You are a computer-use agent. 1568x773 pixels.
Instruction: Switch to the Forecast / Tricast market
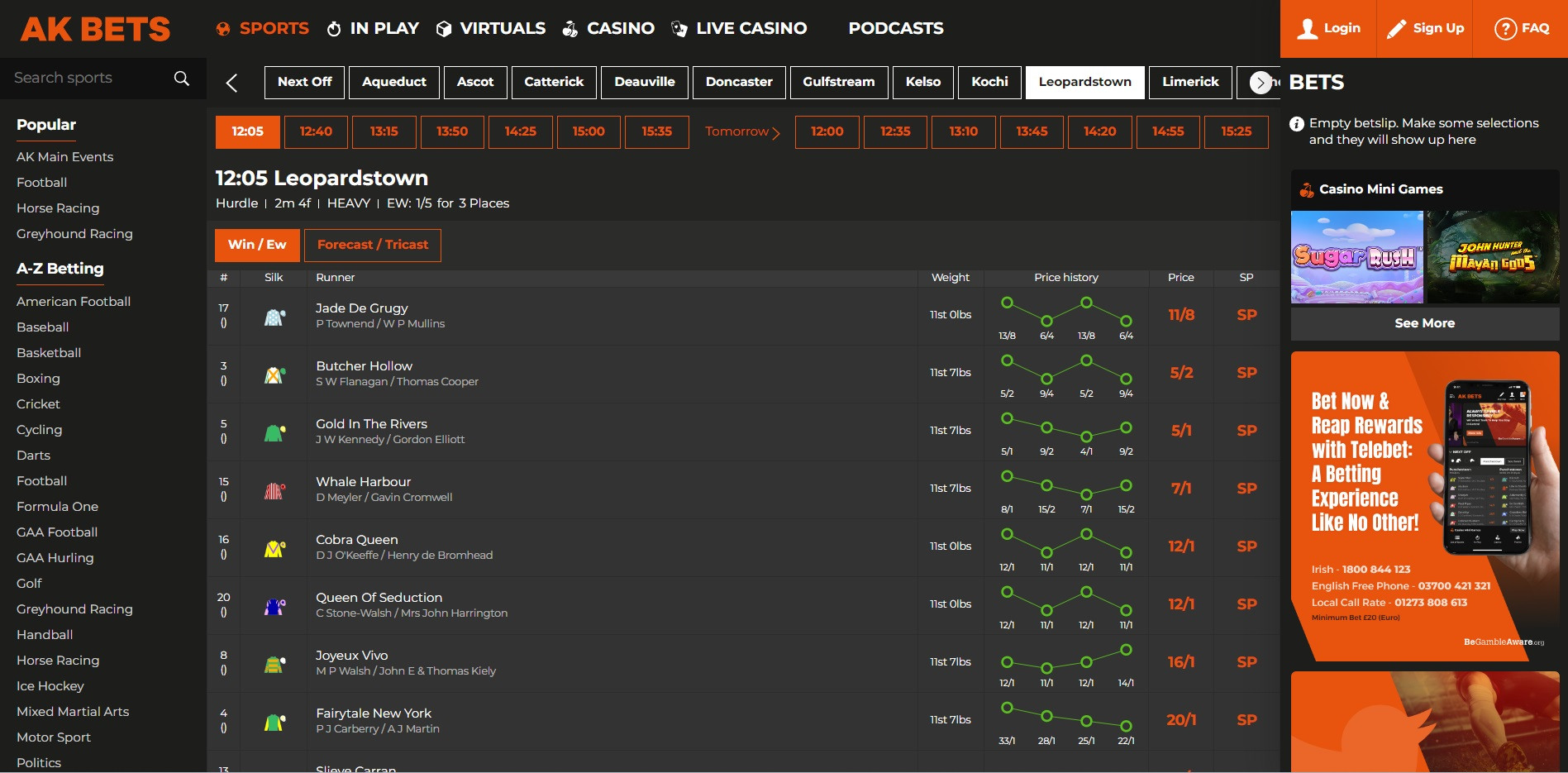click(373, 245)
